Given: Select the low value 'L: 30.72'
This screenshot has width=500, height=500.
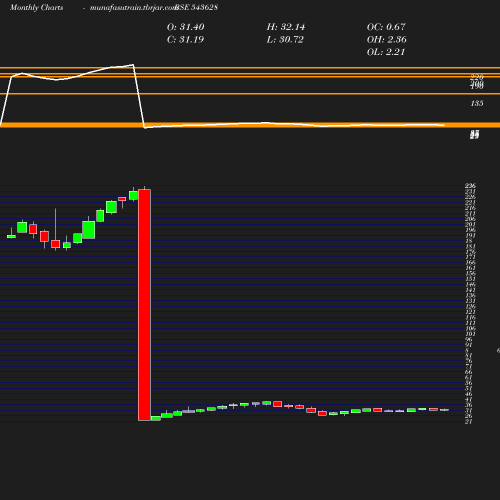Looking at the screenshot, I should click(x=285, y=39).
